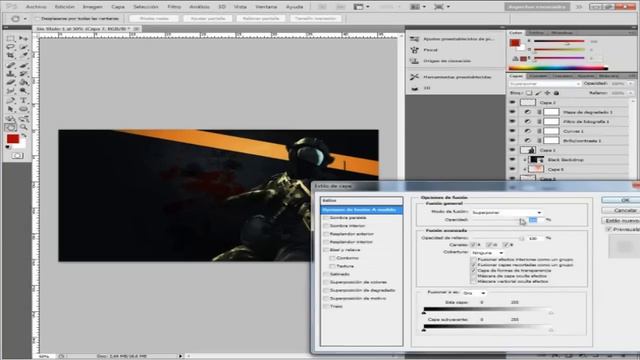Click the color spectrum ramp in Color panel
Screen dimensions: 640x360
pos(558,69)
